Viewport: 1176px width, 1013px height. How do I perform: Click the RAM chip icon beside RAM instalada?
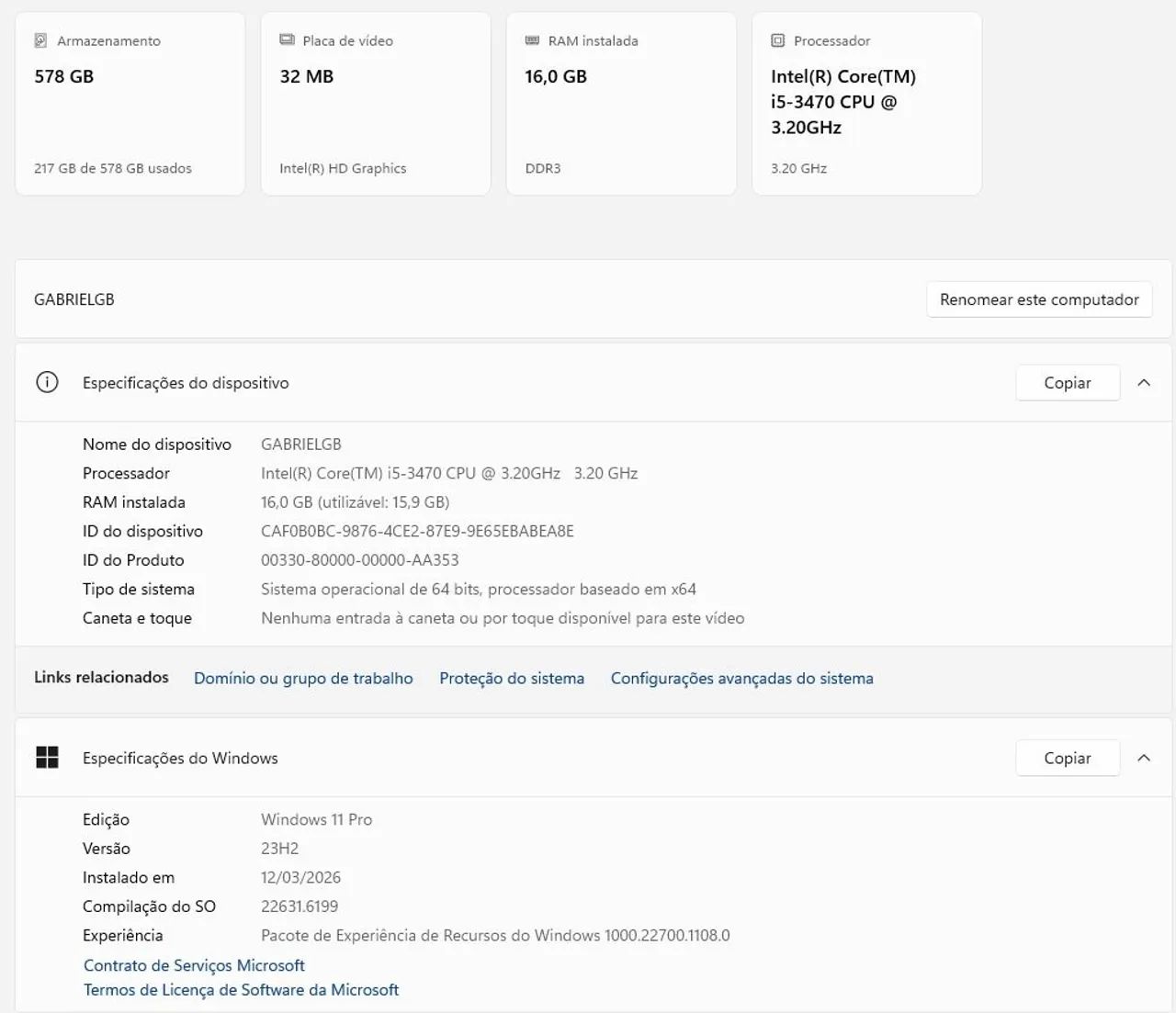532,40
